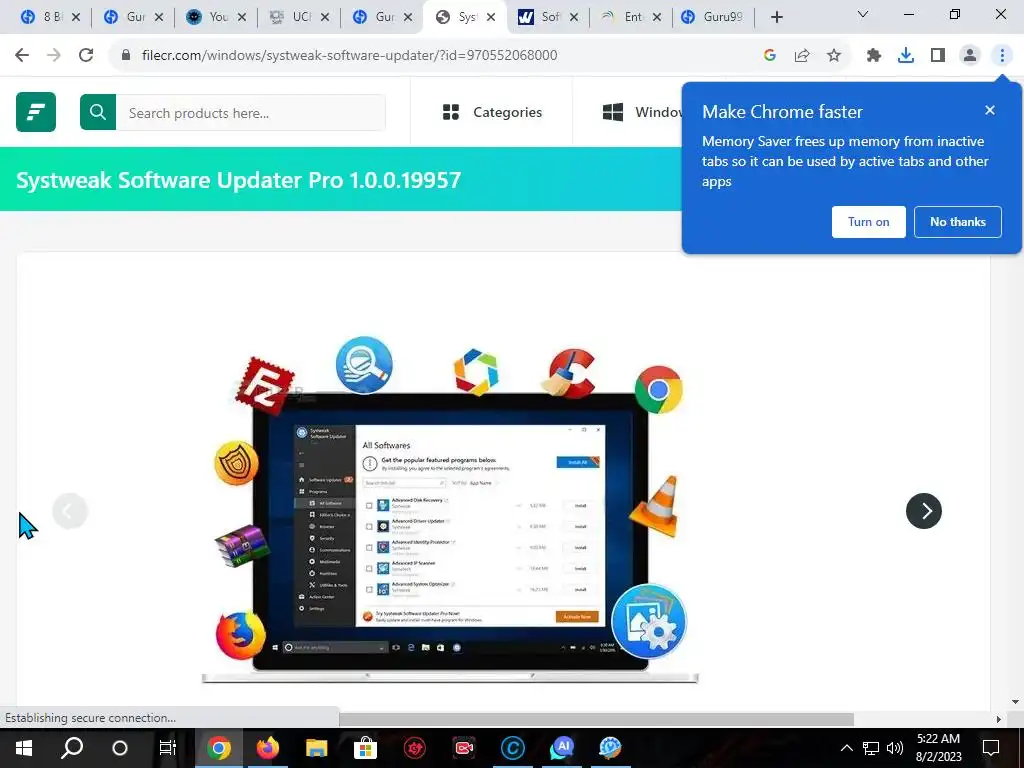Click the address bar URL
1024x768 pixels.
(x=349, y=56)
